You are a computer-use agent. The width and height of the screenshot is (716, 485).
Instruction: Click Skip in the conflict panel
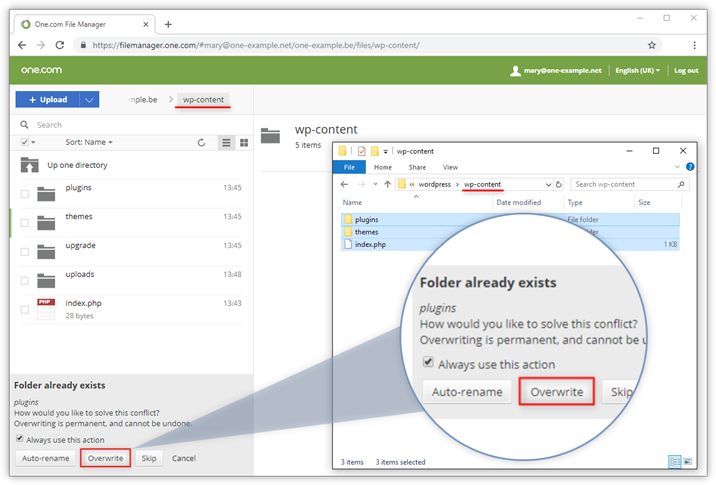[149, 458]
